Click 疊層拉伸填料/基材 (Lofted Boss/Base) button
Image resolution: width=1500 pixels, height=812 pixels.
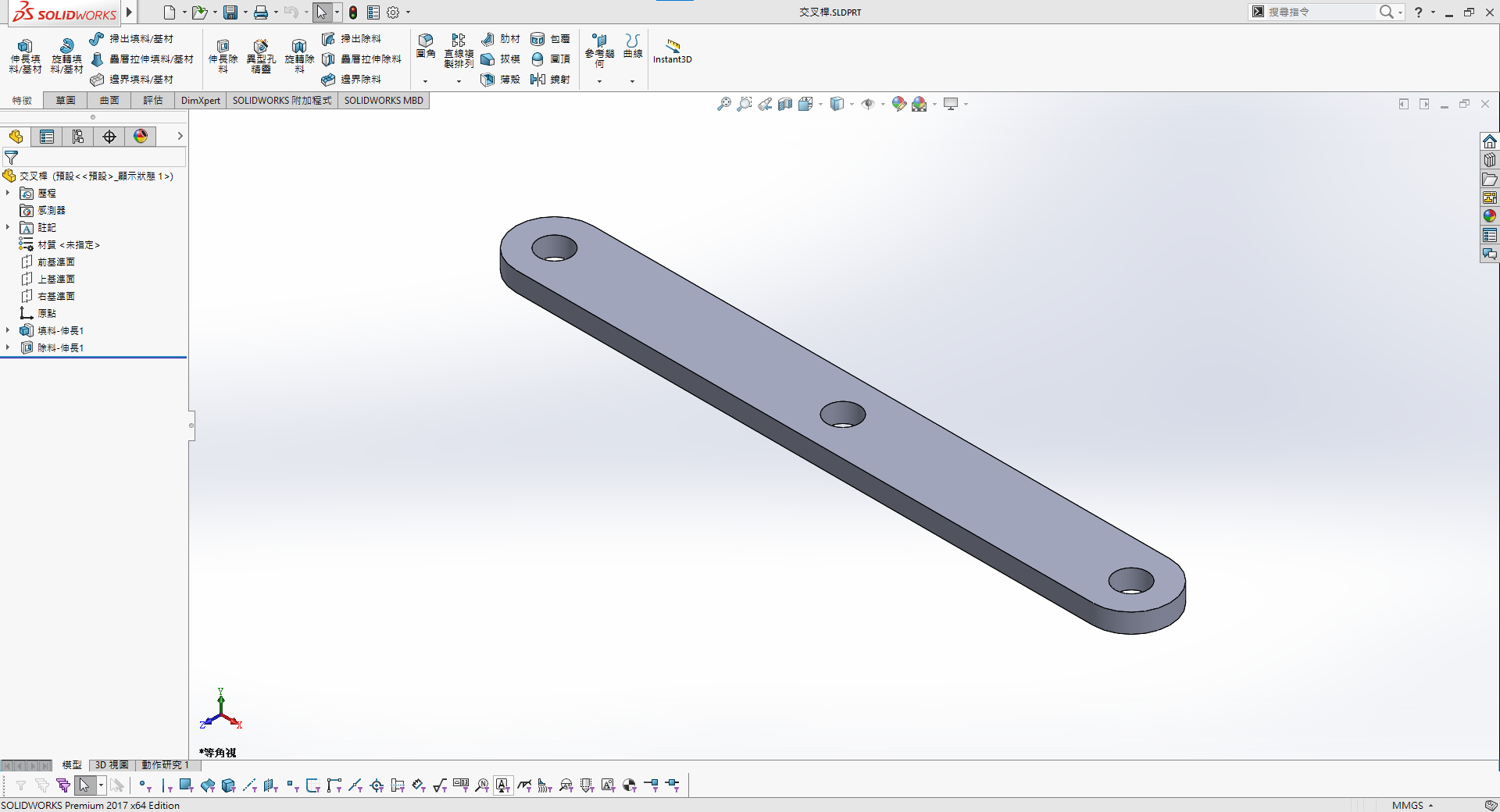pos(142,59)
